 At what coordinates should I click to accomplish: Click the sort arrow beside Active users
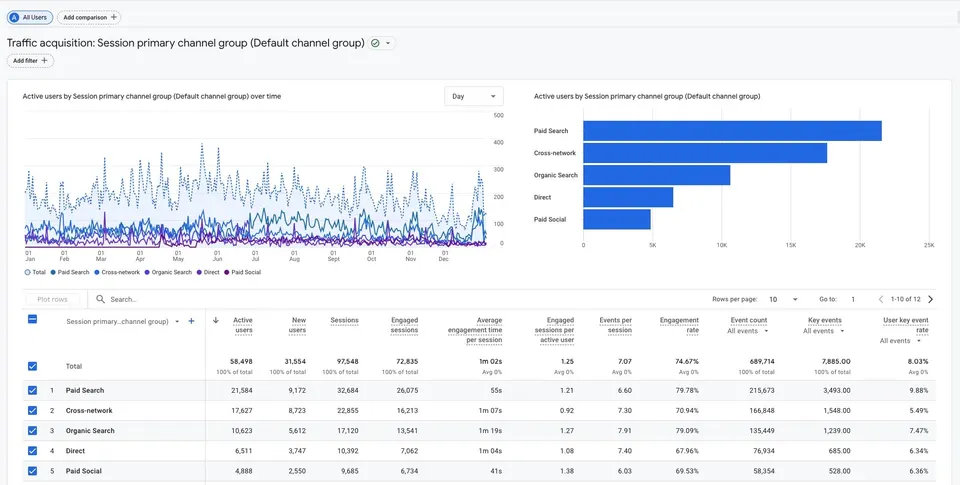(x=216, y=320)
